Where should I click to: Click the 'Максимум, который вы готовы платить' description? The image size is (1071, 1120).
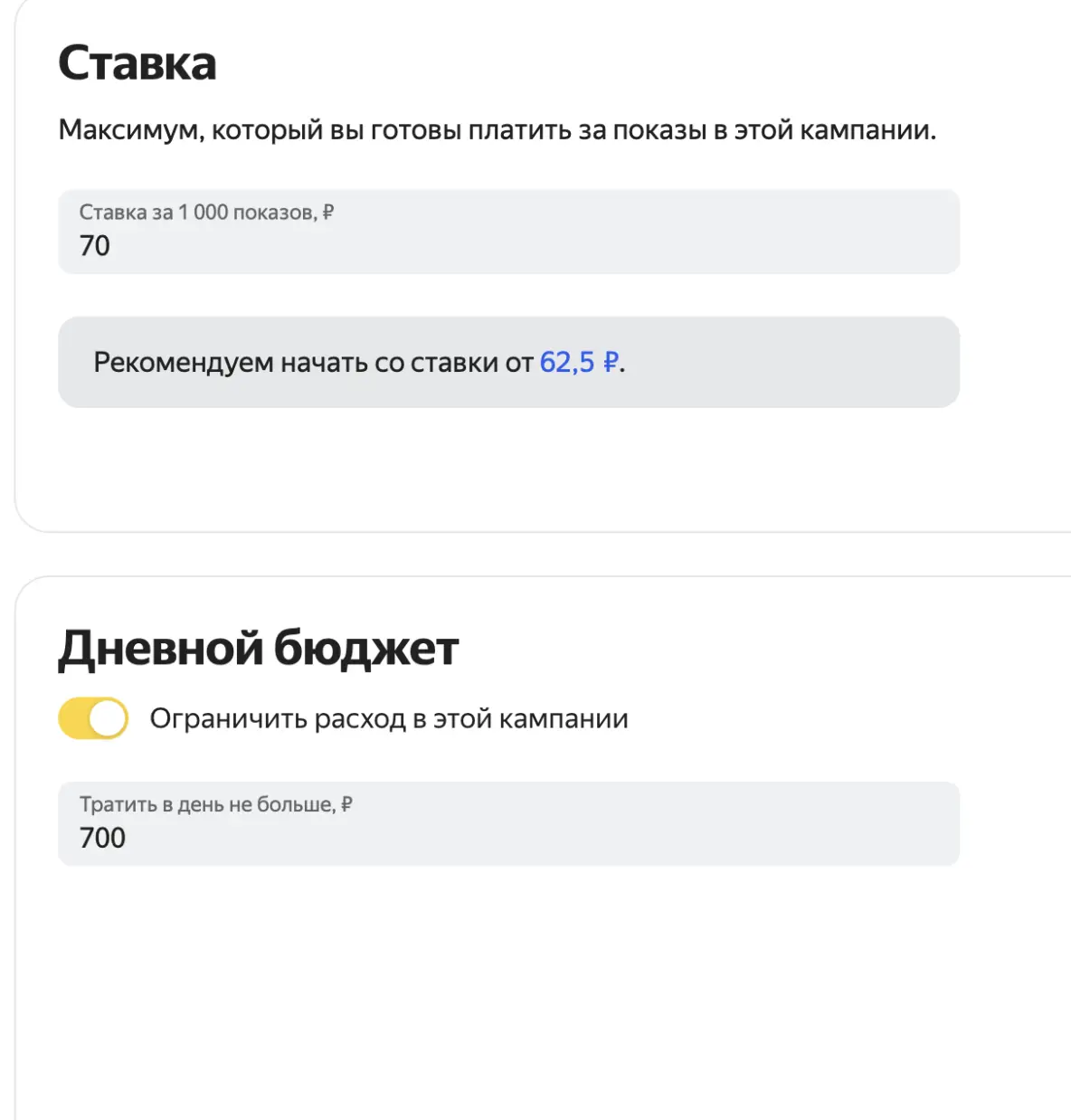(498, 130)
